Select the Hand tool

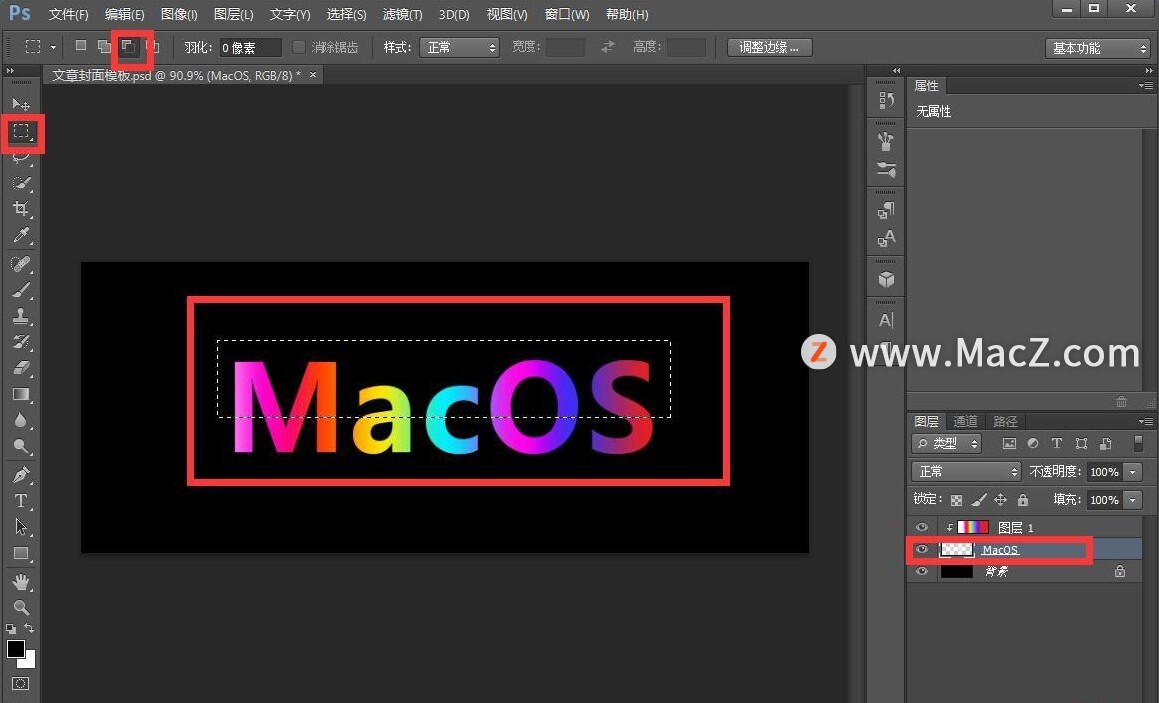point(21,582)
